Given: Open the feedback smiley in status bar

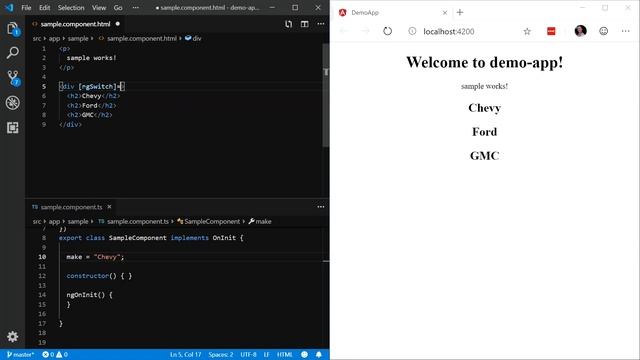Looking at the screenshot, I should click(304, 354).
